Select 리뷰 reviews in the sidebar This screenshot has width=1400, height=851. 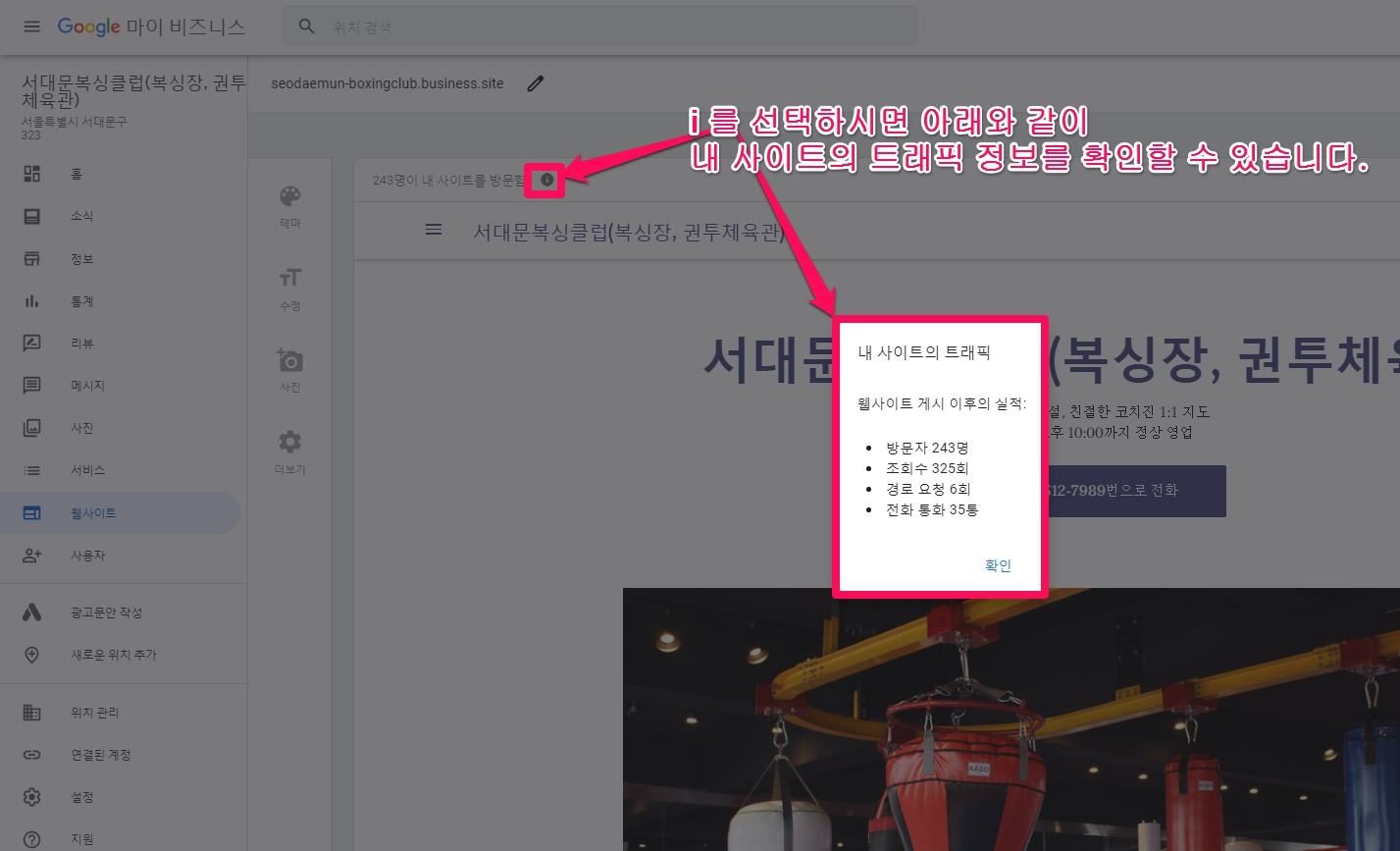[x=81, y=344]
